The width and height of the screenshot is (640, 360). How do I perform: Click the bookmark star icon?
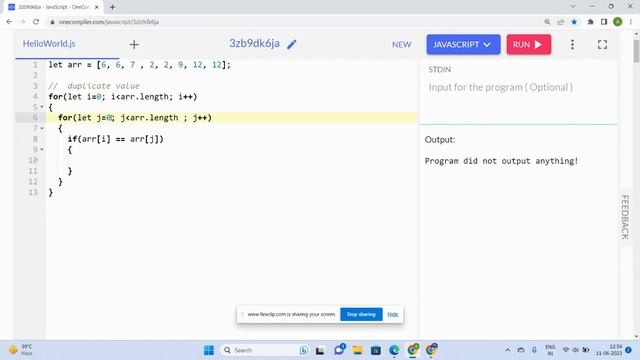click(574, 22)
